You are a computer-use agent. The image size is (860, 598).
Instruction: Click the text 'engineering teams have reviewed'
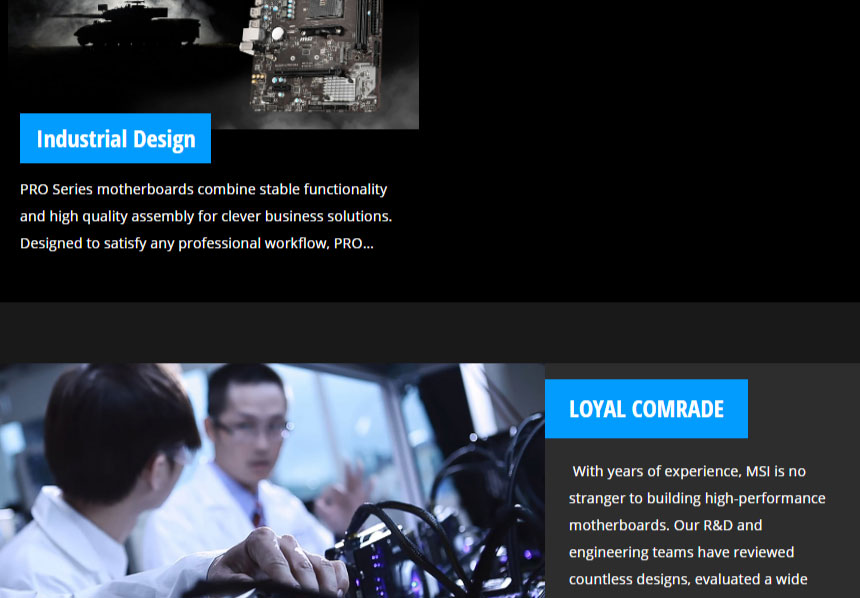(681, 552)
